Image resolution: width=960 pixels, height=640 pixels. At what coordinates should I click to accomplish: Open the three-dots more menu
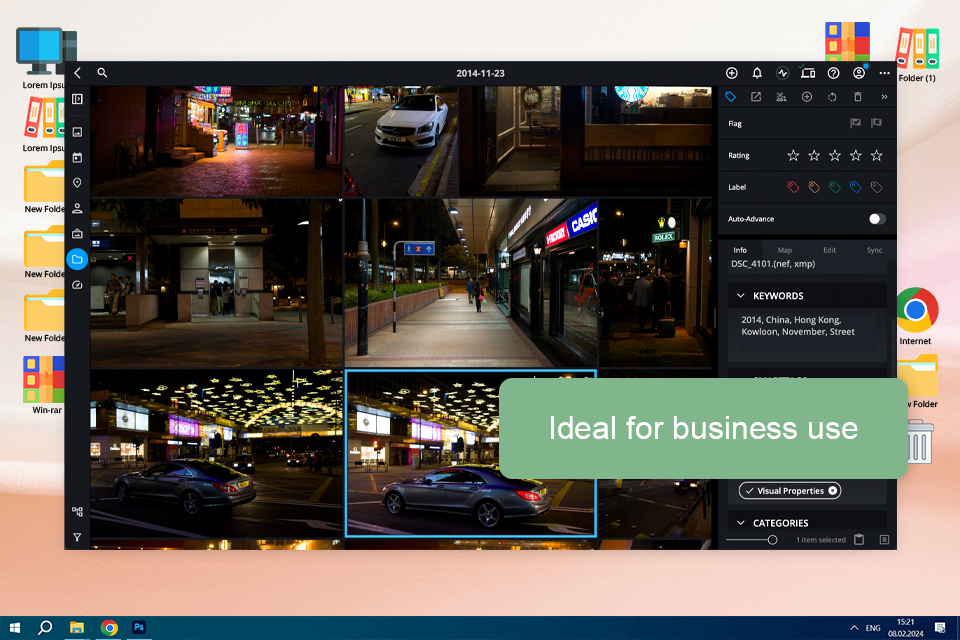(885, 73)
